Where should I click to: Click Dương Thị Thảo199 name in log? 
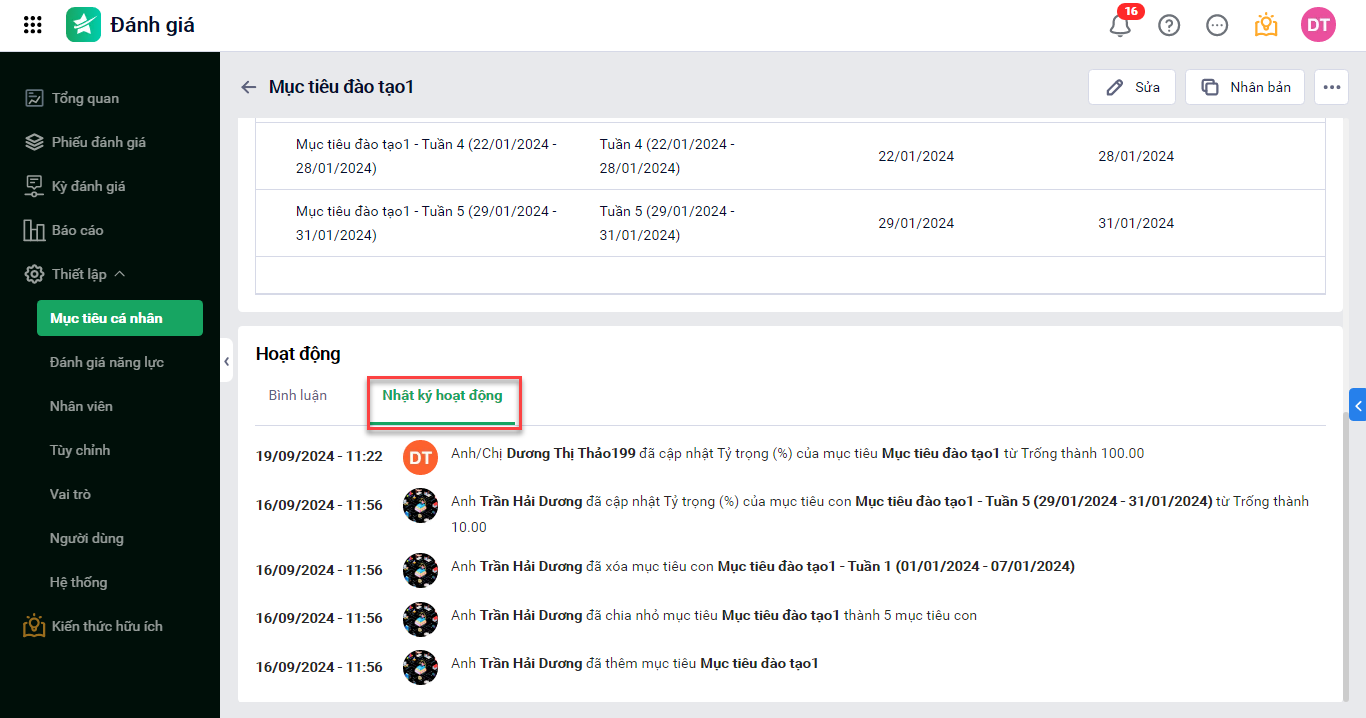pyautogui.click(x=571, y=453)
